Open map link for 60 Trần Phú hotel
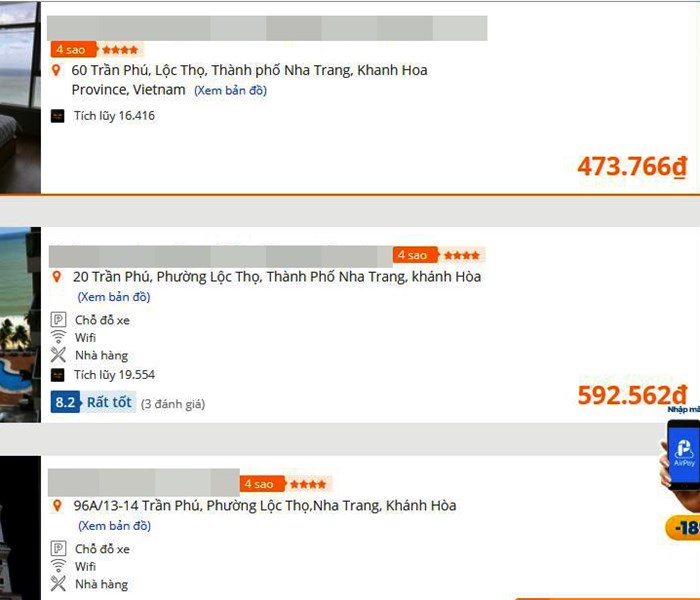This screenshot has width=700, height=600. click(x=230, y=91)
